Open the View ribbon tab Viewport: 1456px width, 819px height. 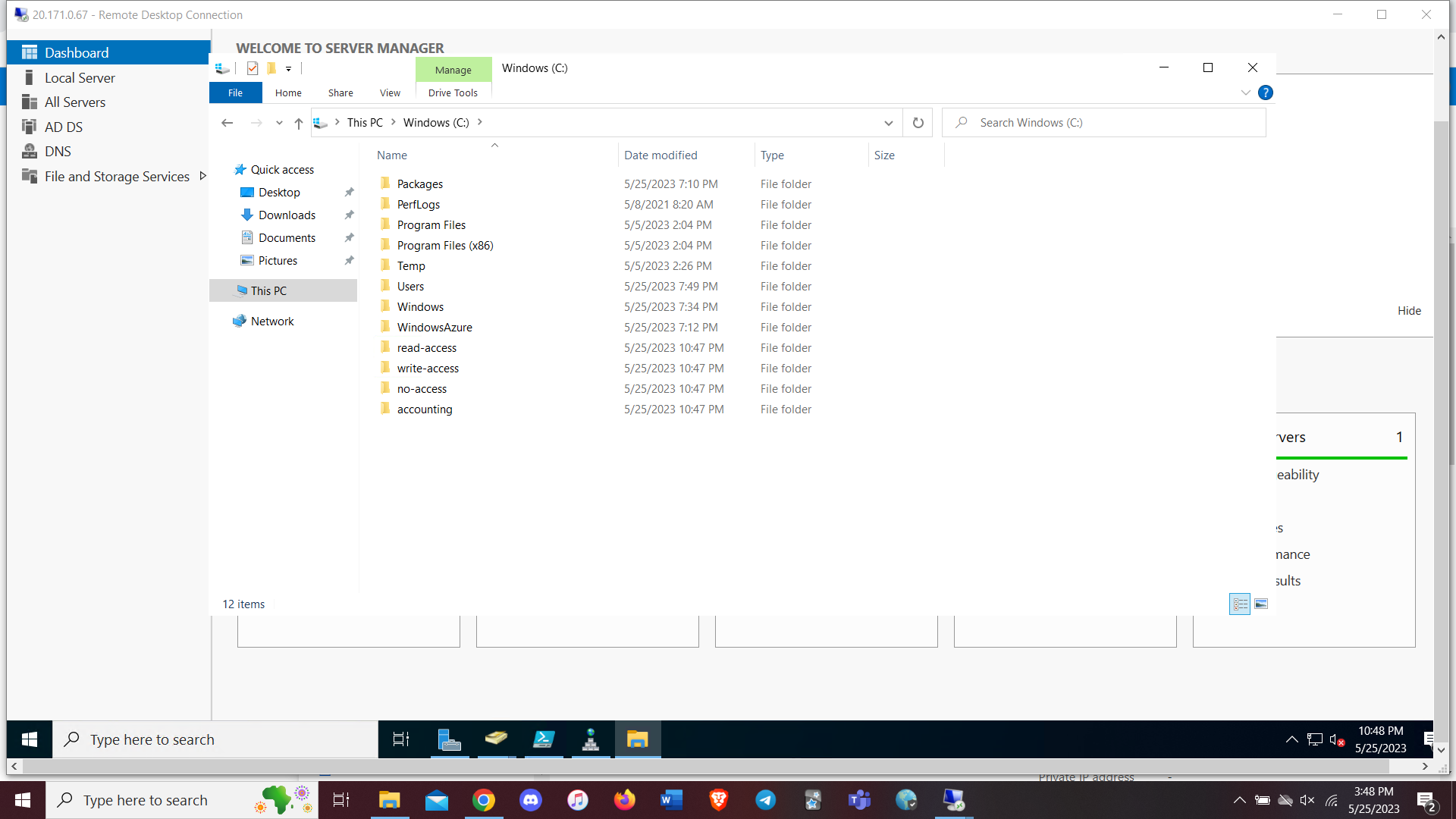coord(390,93)
